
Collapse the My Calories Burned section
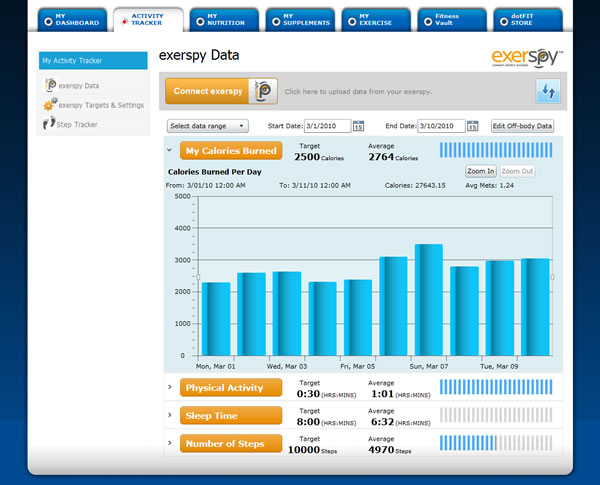170,152
